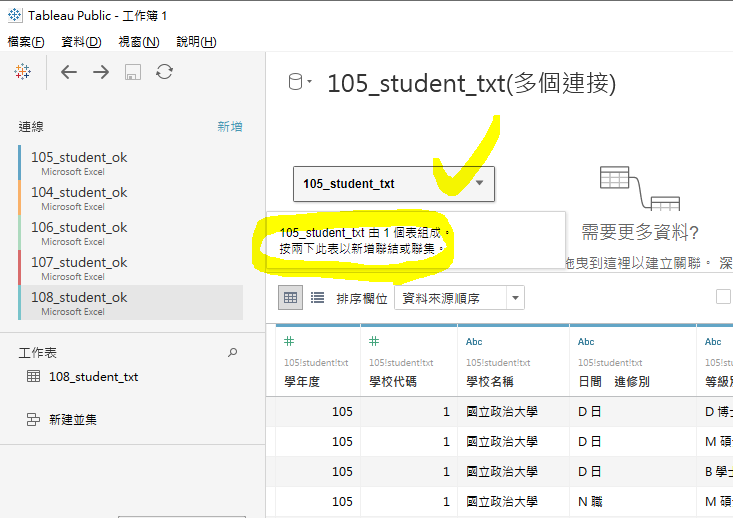
Task: Click the 日間 進修別 column header
Action: (x=614, y=382)
